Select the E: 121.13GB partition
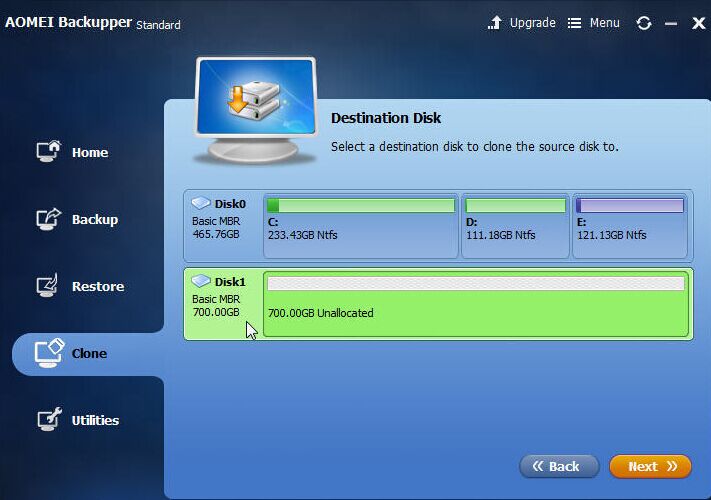 click(x=629, y=226)
